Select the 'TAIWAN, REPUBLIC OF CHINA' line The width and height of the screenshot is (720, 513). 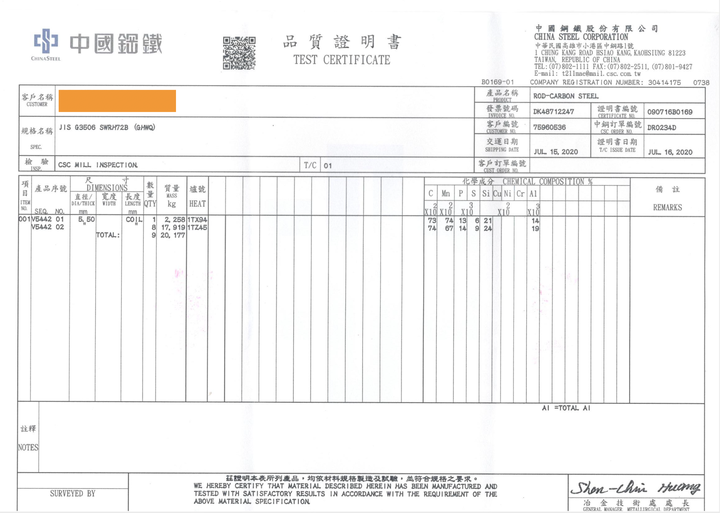tap(577, 60)
